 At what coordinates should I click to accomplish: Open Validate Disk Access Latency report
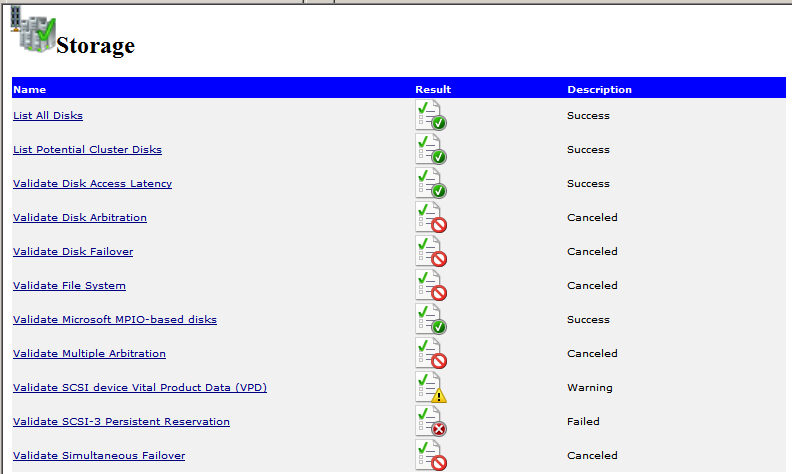[92, 183]
